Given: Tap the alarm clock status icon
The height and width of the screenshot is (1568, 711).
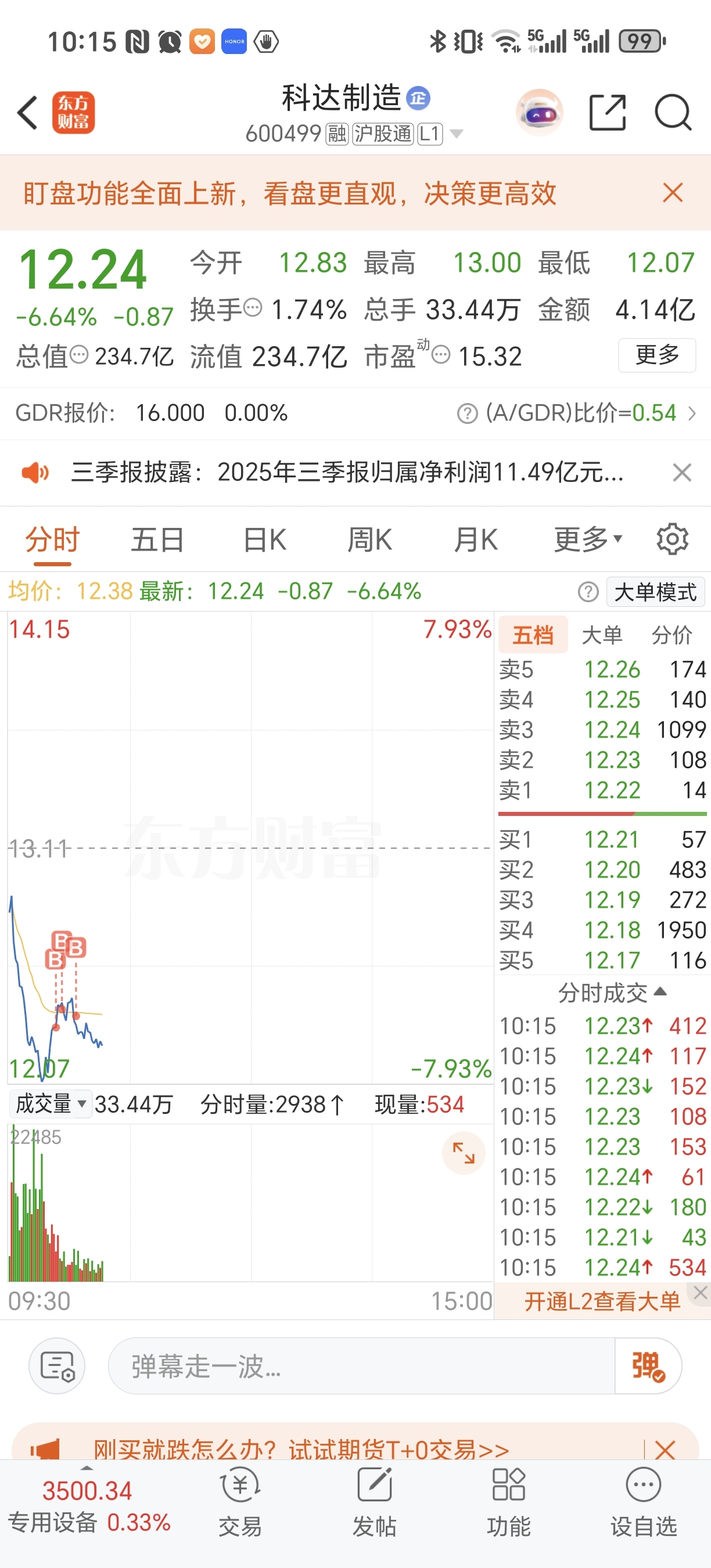Looking at the screenshot, I should (x=170, y=42).
